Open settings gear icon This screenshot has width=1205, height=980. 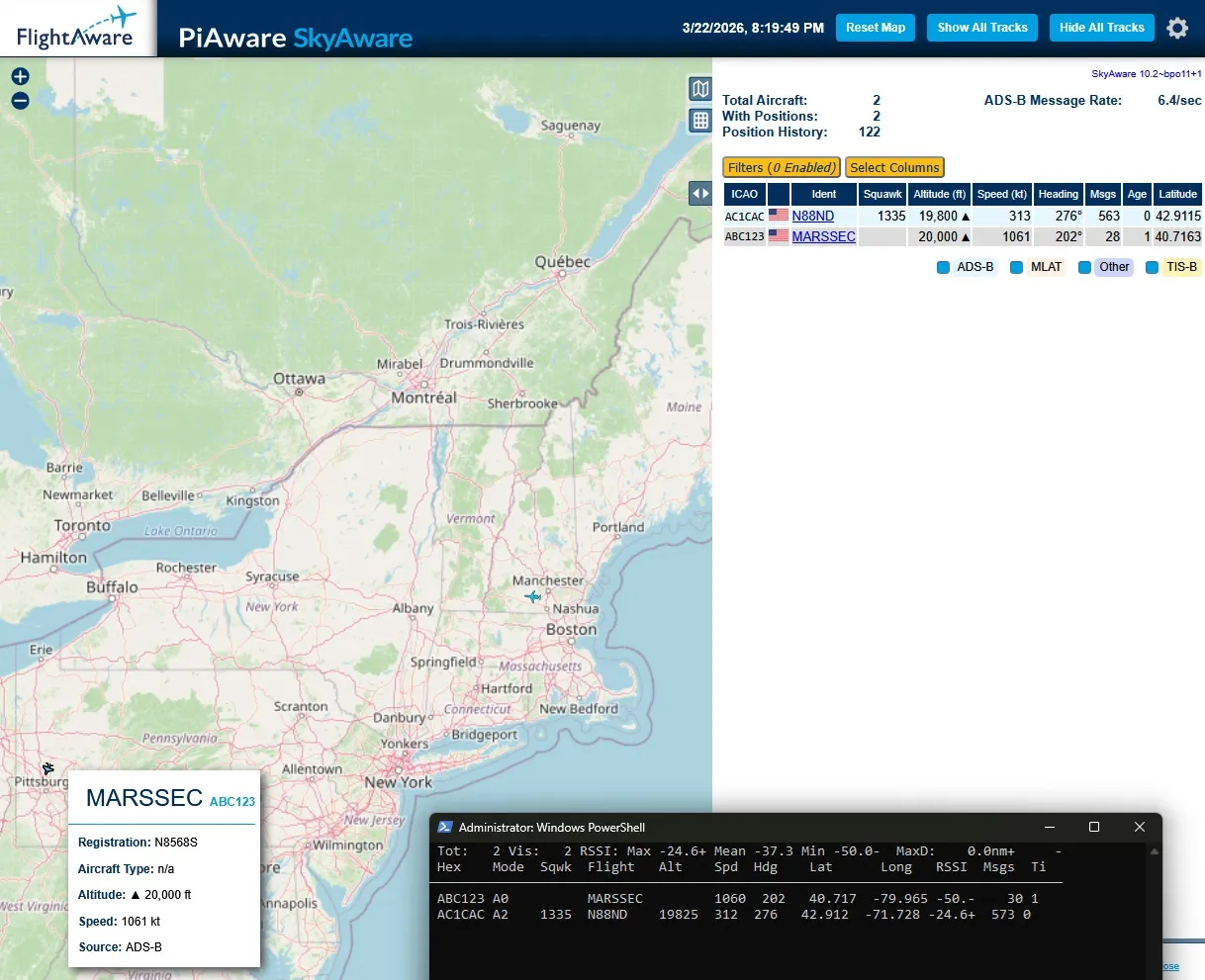pyautogui.click(x=1176, y=28)
